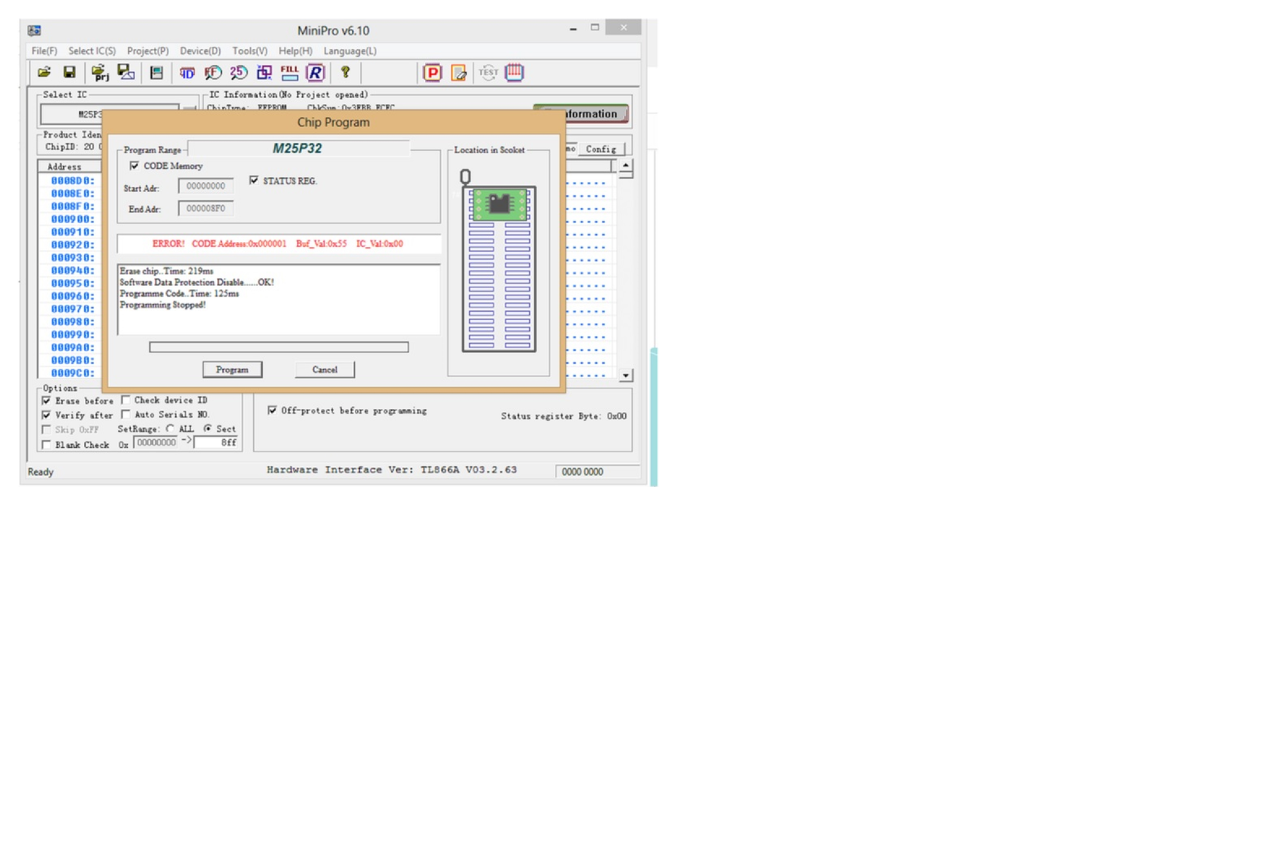Click the '0000 0000' status bar field
Image resolution: width=1280 pixels, height=853 pixels.
tap(597, 471)
